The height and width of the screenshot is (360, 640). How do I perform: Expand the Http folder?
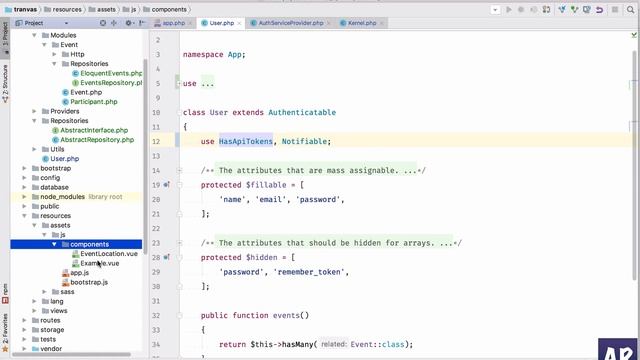tap(54, 54)
